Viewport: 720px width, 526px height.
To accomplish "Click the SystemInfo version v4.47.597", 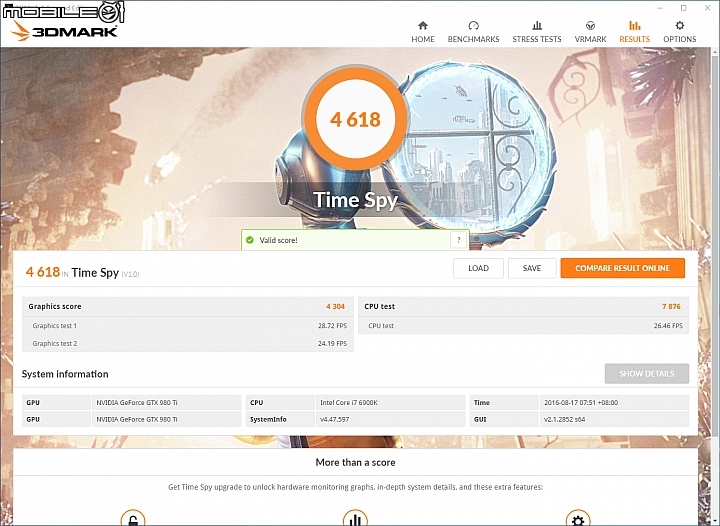I will tap(334, 420).
